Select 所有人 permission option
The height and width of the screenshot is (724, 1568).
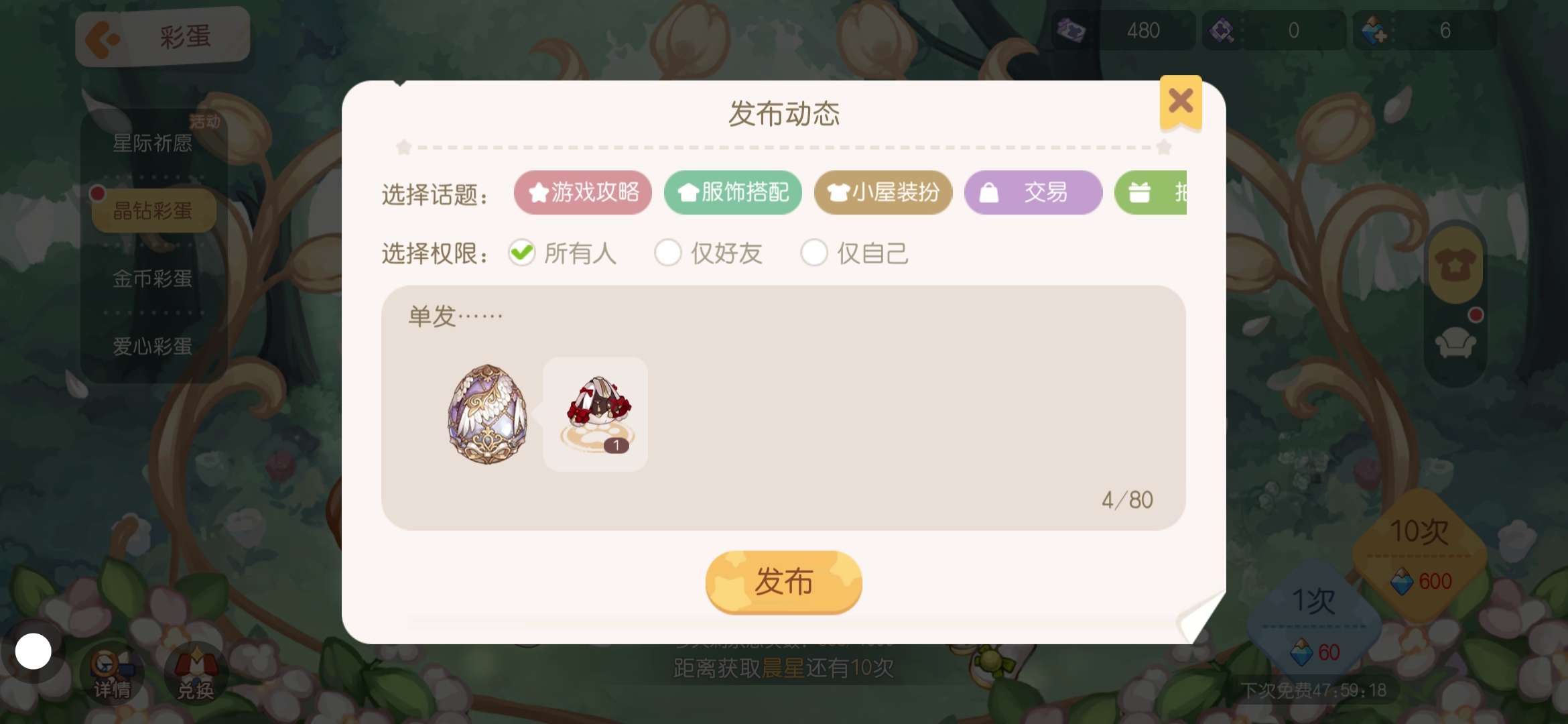point(562,253)
